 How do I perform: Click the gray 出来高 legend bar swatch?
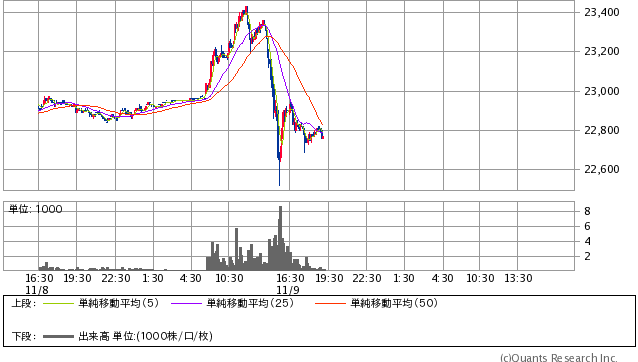58,337
